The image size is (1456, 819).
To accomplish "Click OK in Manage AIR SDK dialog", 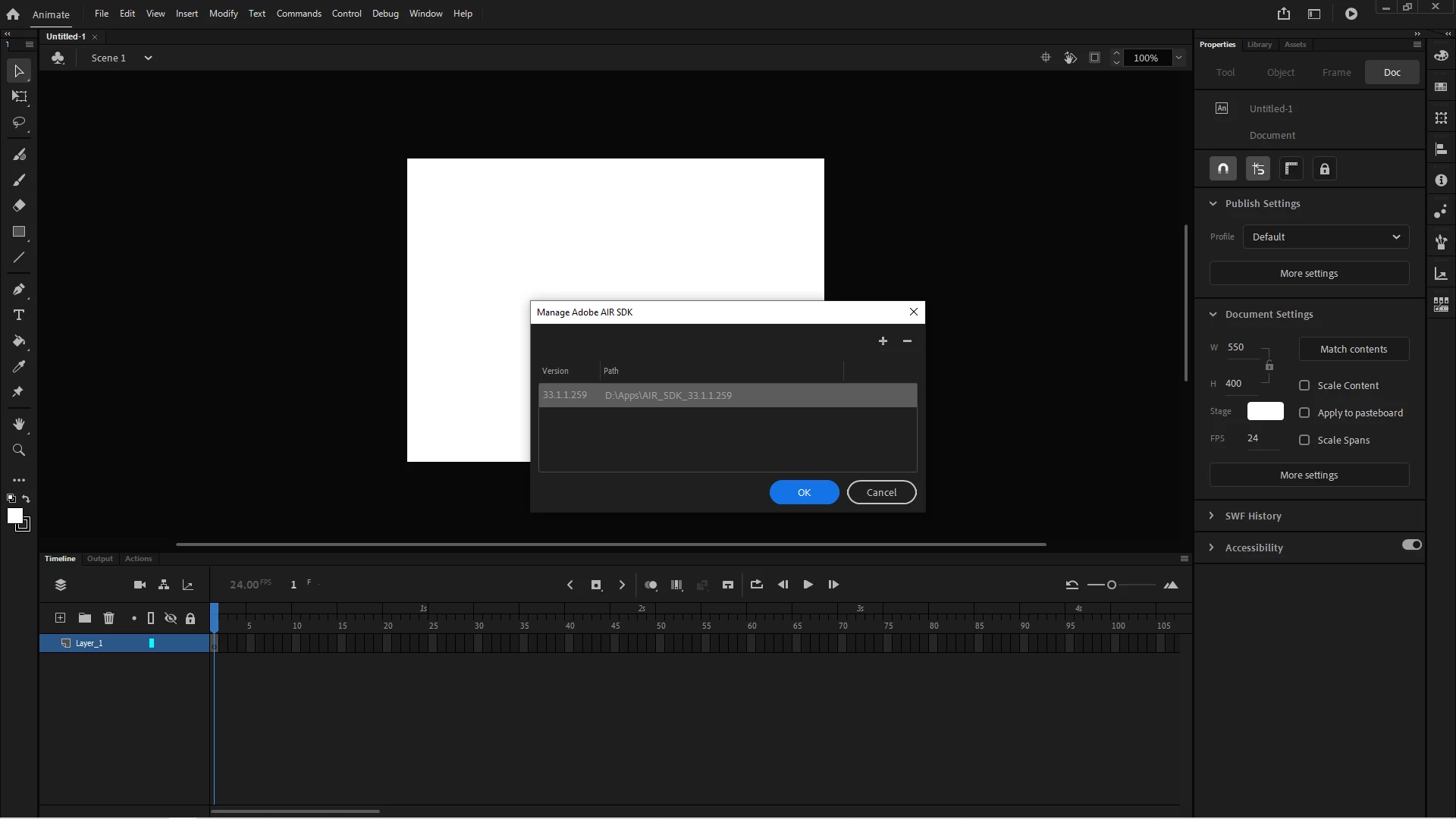I will coord(804,492).
